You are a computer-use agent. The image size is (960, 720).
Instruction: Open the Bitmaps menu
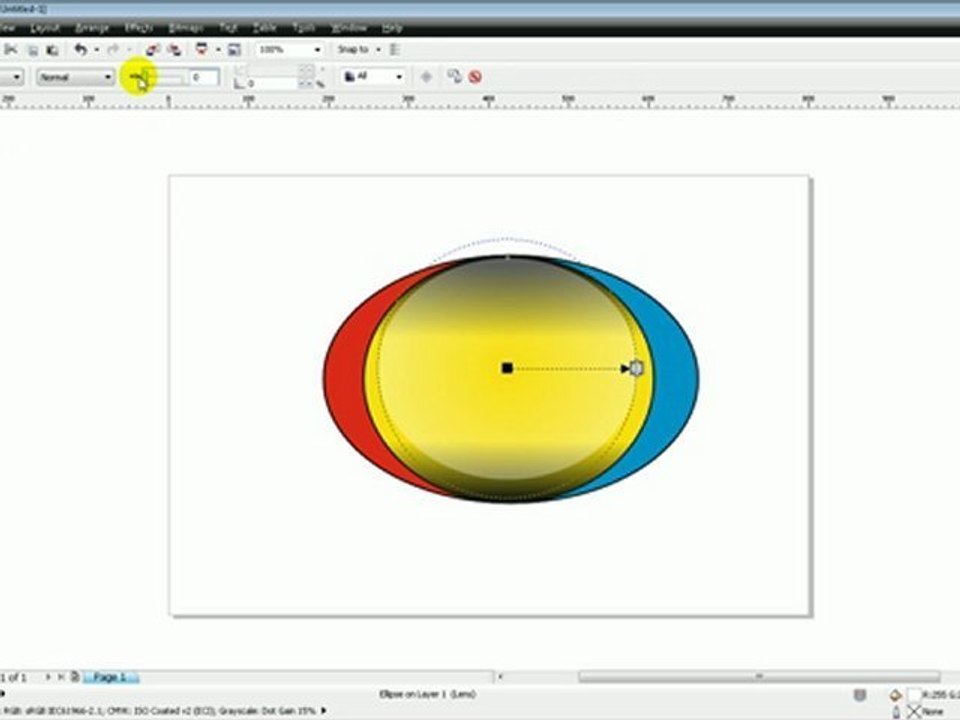click(x=186, y=28)
